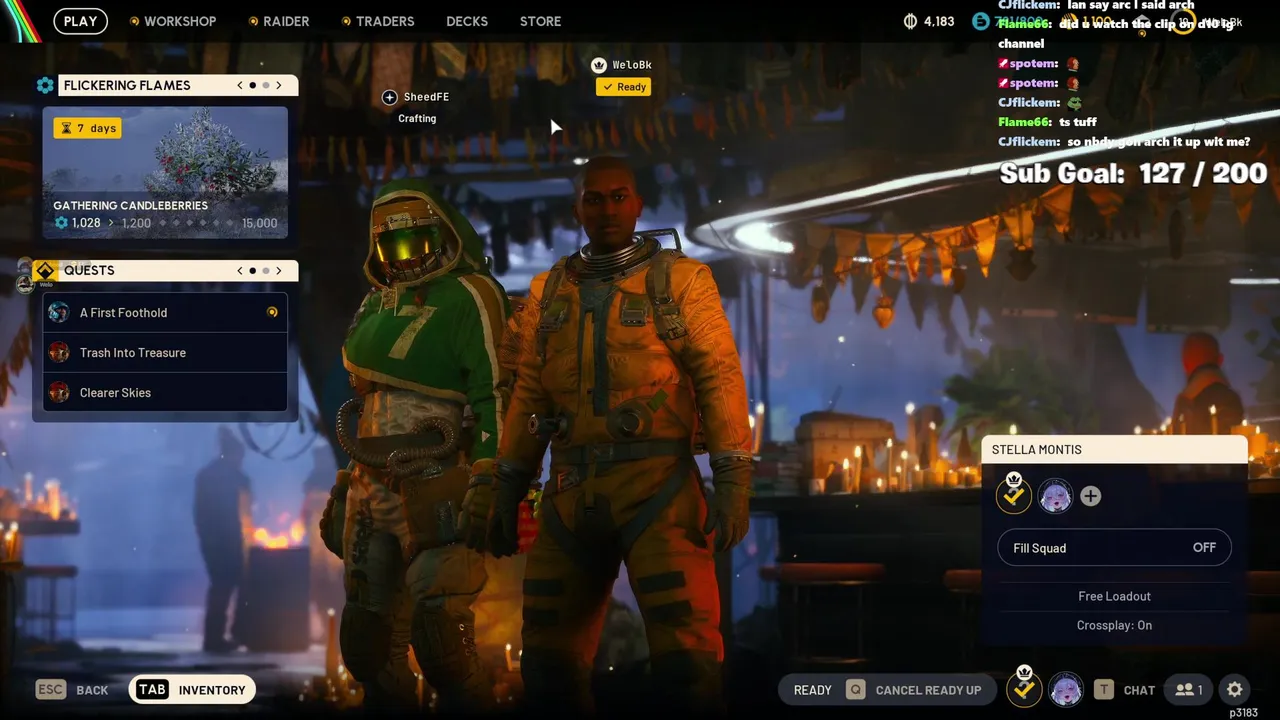Click the Candleberries progress bar 1,028
The image size is (1280, 720).
[x=165, y=223]
